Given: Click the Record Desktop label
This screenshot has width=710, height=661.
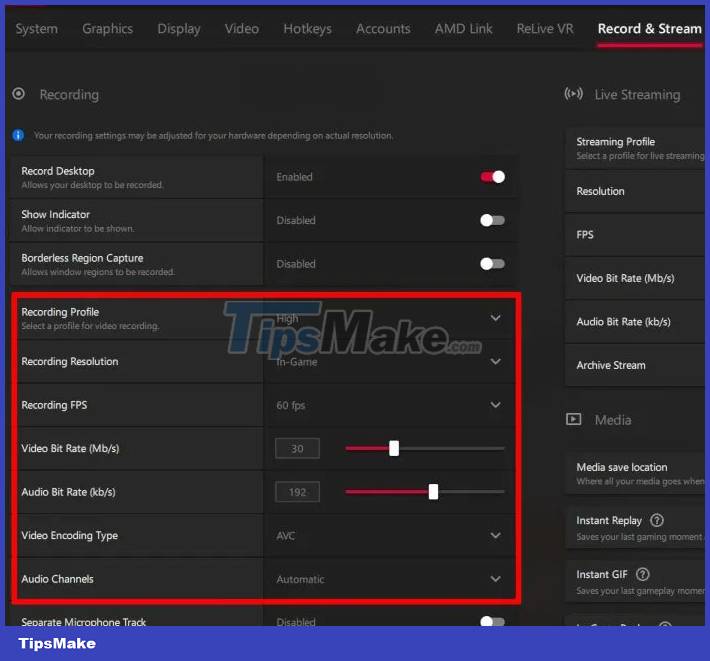Looking at the screenshot, I should coord(58,171).
